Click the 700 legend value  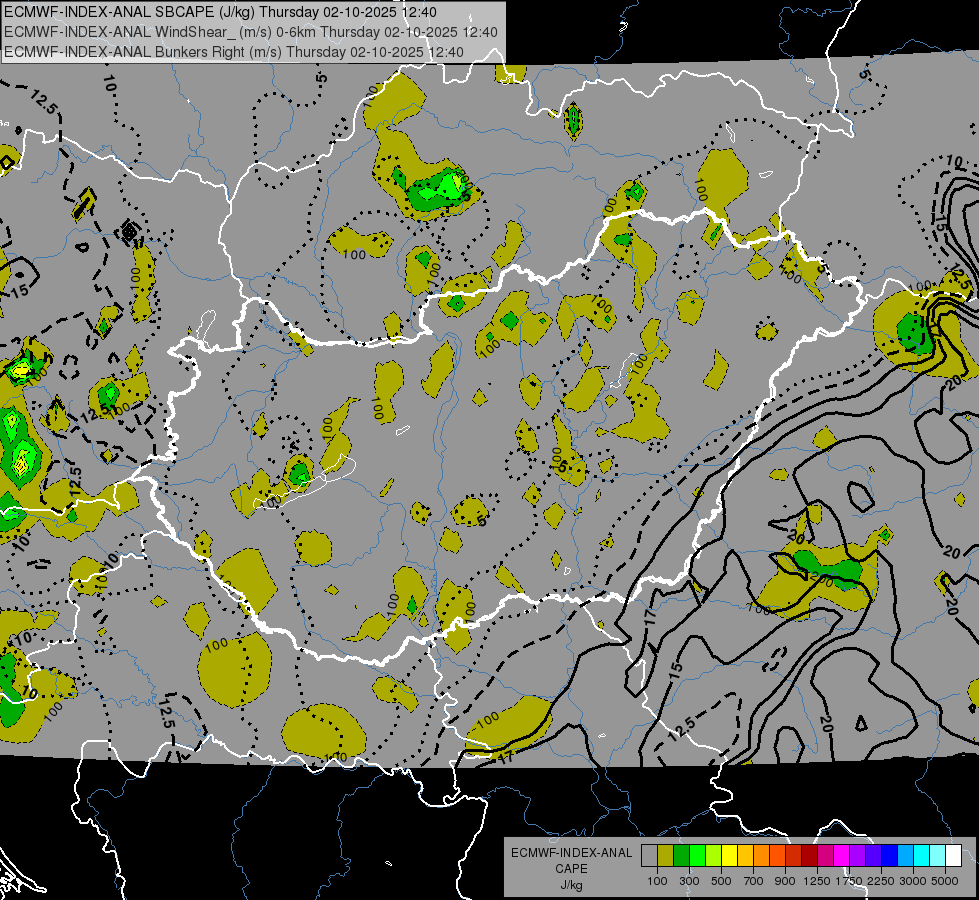[754, 881]
